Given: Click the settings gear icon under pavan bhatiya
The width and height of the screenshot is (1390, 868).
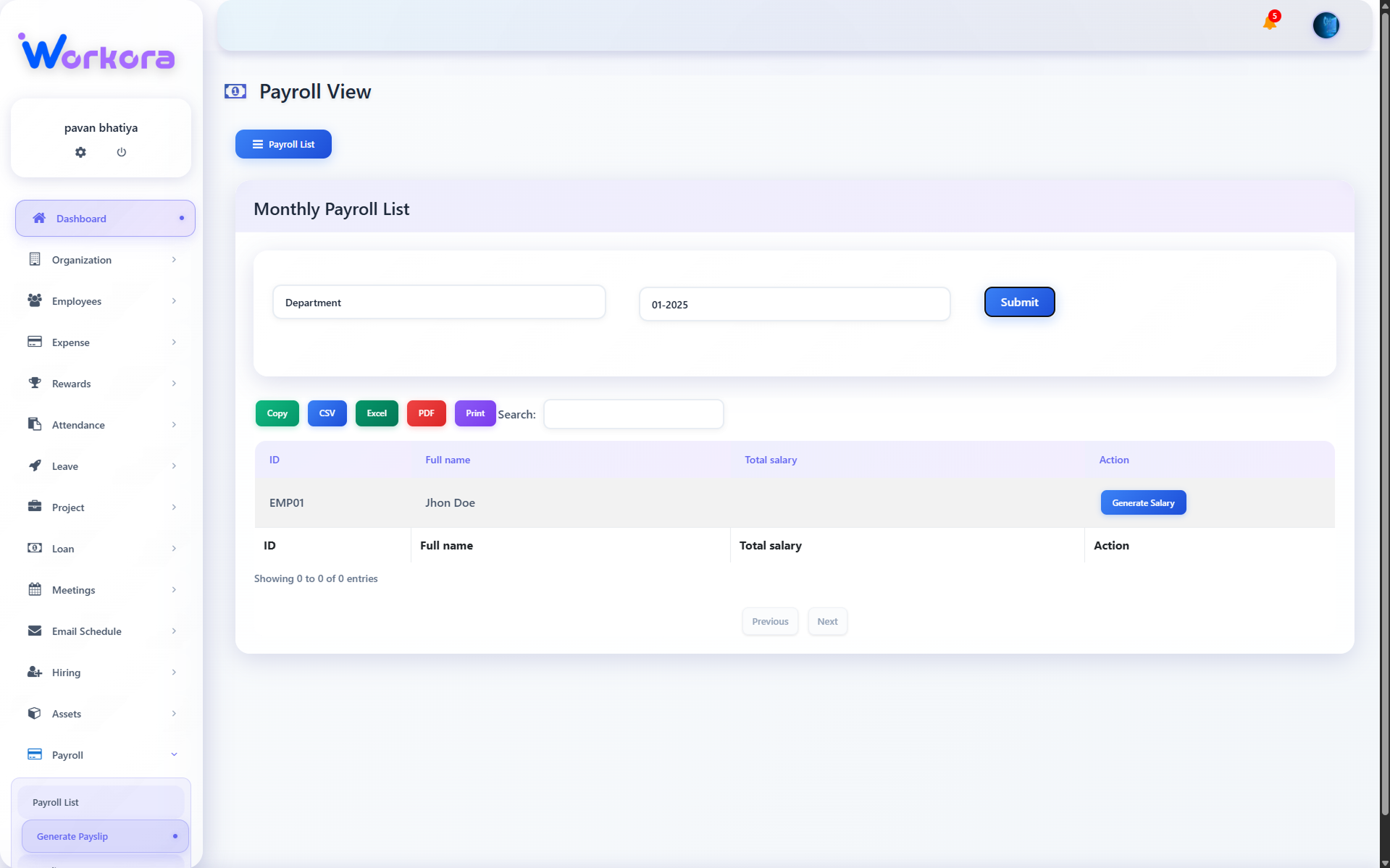Looking at the screenshot, I should [x=80, y=152].
